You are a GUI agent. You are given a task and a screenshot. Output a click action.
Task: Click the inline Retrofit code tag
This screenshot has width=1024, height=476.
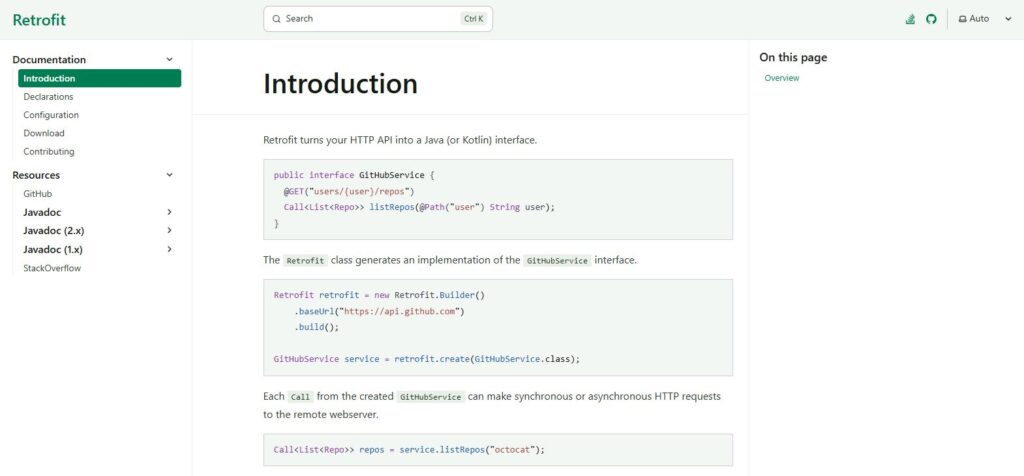pos(305,261)
